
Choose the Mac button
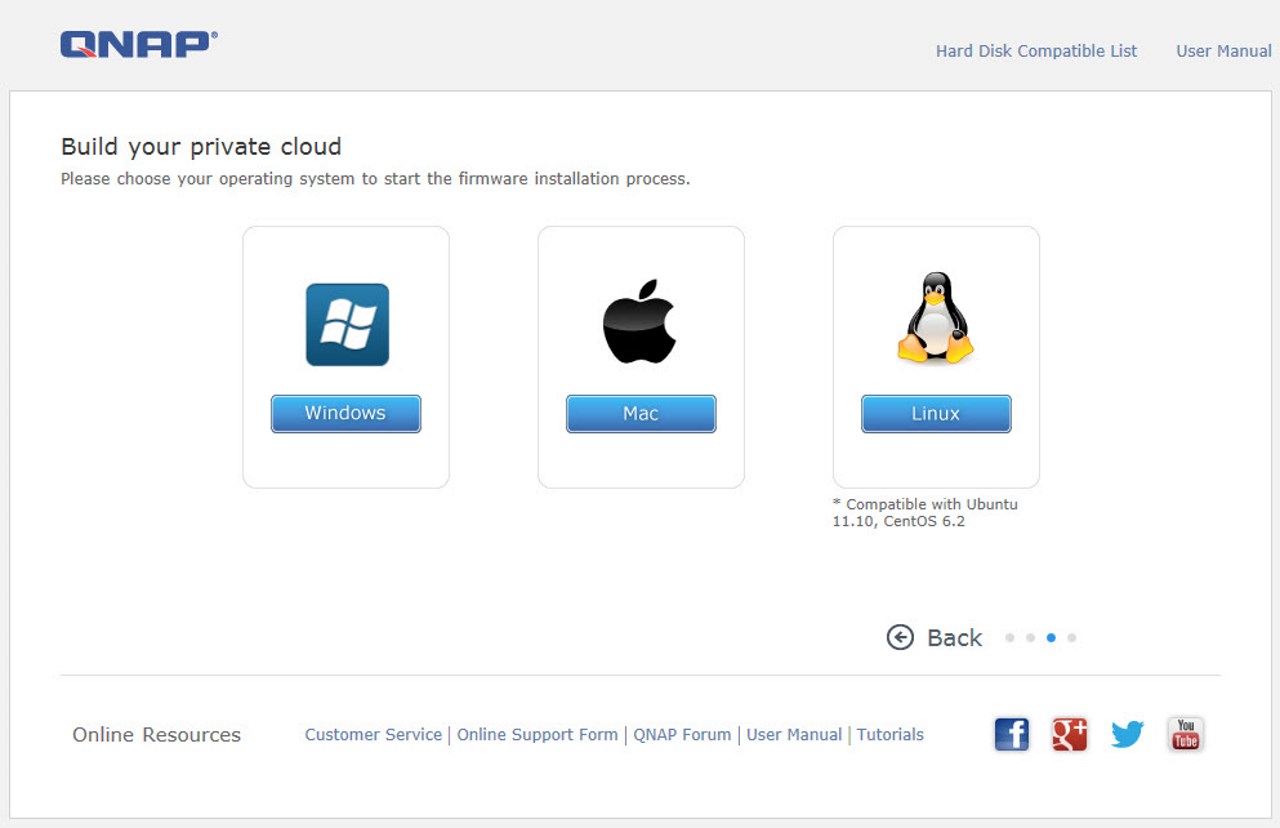(x=641, y=414)
